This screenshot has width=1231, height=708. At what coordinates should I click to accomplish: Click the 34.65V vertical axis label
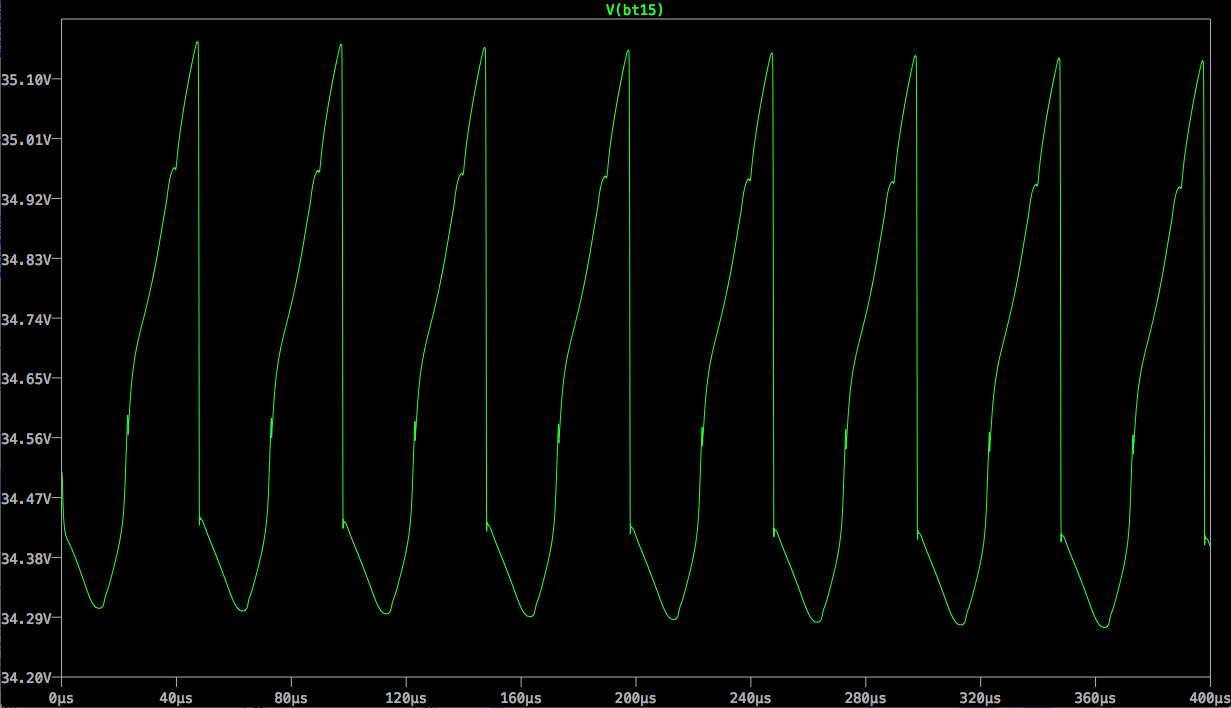(x=25, y=379)
